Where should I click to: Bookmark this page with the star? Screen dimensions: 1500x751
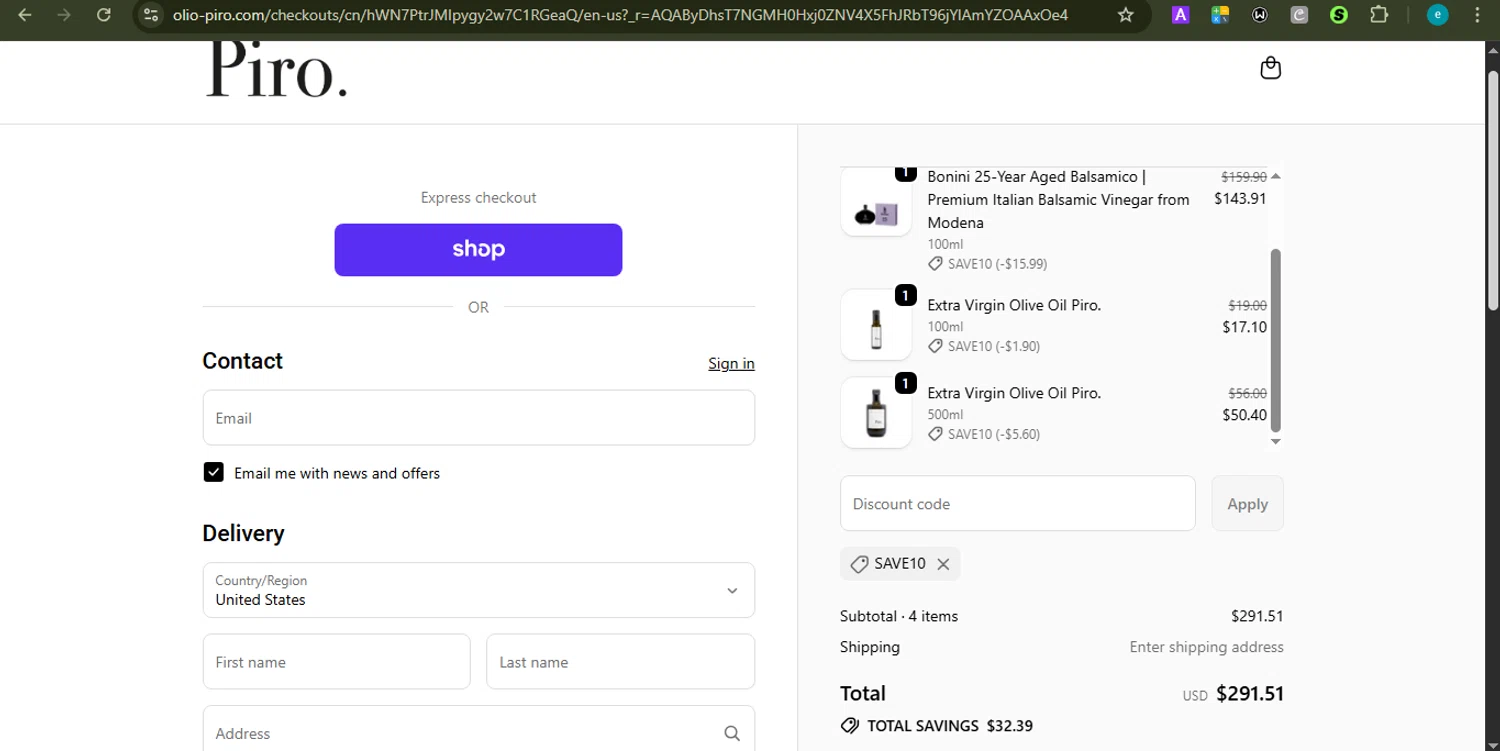pos(1125,15)
